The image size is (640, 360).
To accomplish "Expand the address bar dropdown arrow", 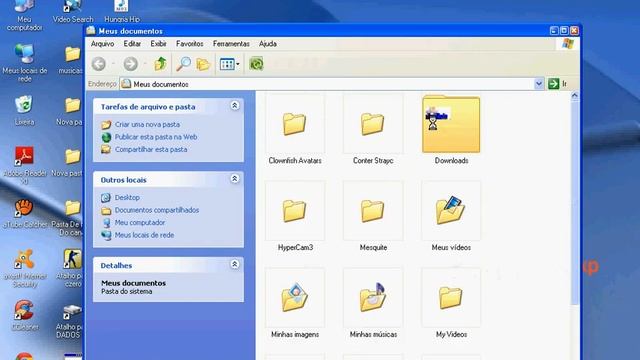I will coord(539,84).
